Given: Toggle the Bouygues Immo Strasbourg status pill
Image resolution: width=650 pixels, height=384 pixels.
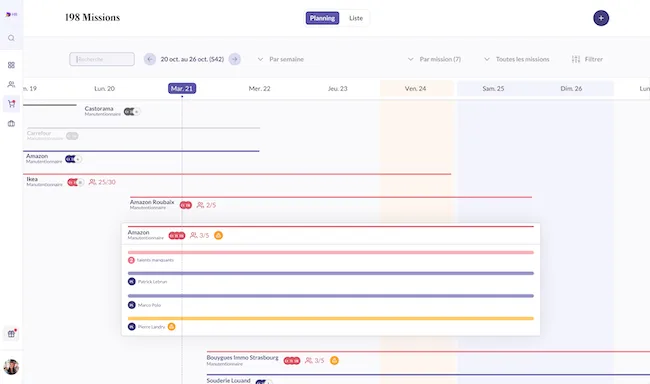Looking at the screenshot, I should pos(292,360).
